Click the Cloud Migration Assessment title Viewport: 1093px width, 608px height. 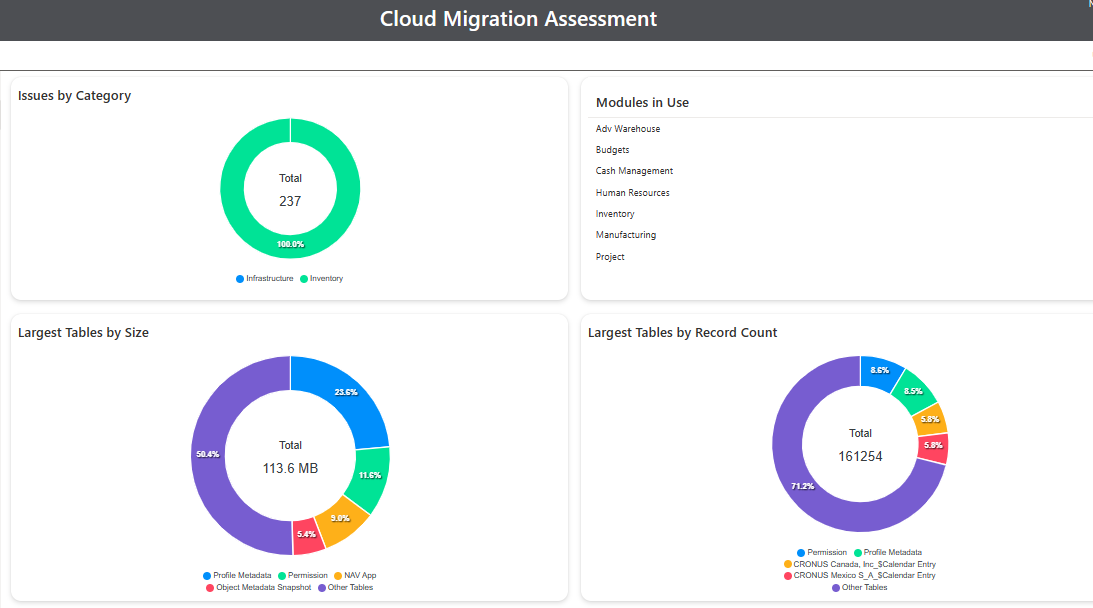click(x=518, y=19)
